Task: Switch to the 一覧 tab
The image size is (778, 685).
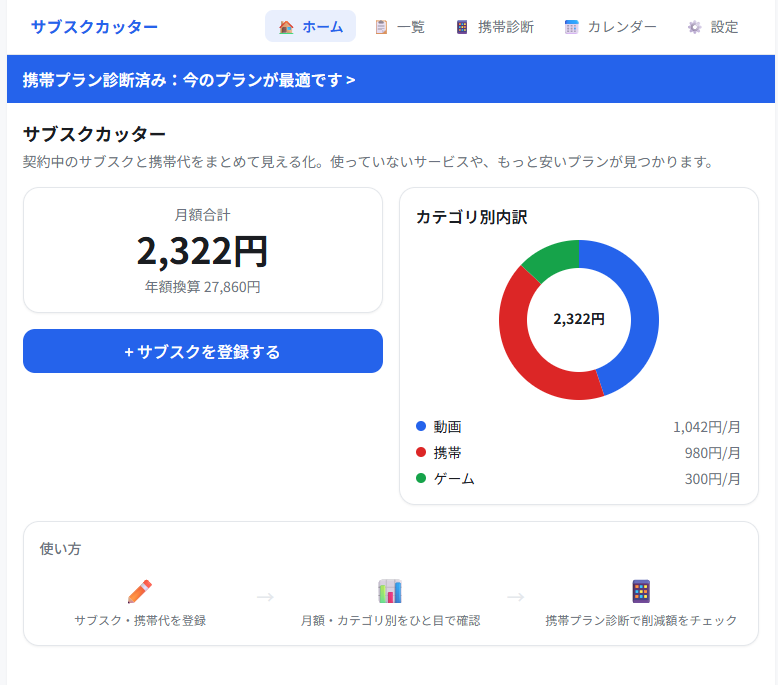Action: (400, 26)
